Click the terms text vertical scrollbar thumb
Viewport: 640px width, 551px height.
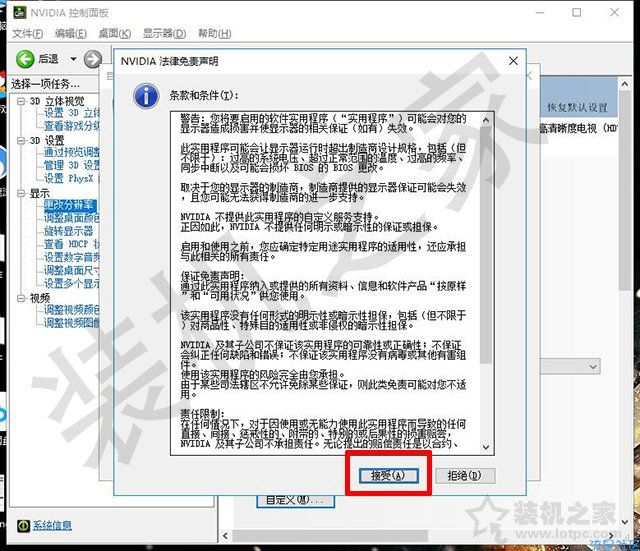pyautogui.click(x=486, y=245)
